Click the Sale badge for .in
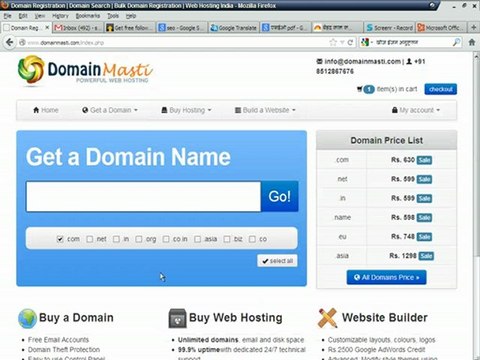Viewport: 480px width, 360px height. coord(424,198)
